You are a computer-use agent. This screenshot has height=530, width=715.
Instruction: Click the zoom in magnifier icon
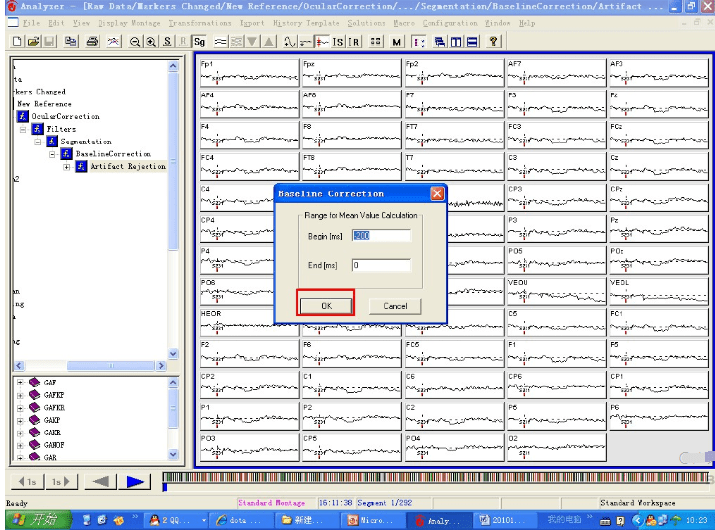[151, 42]
